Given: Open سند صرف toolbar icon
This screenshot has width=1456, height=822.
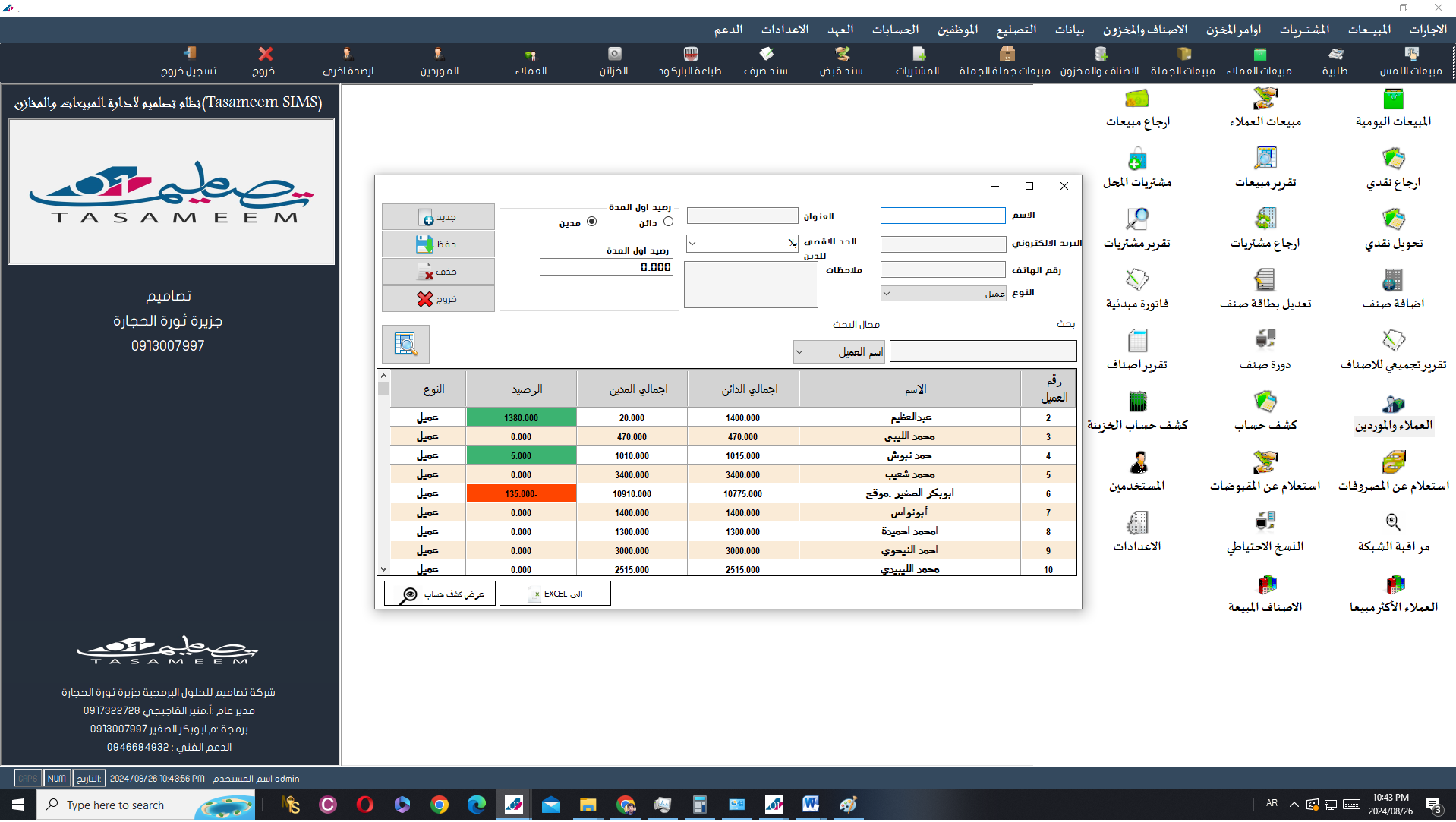Looking at the screenshot, I should pos(765,61).
